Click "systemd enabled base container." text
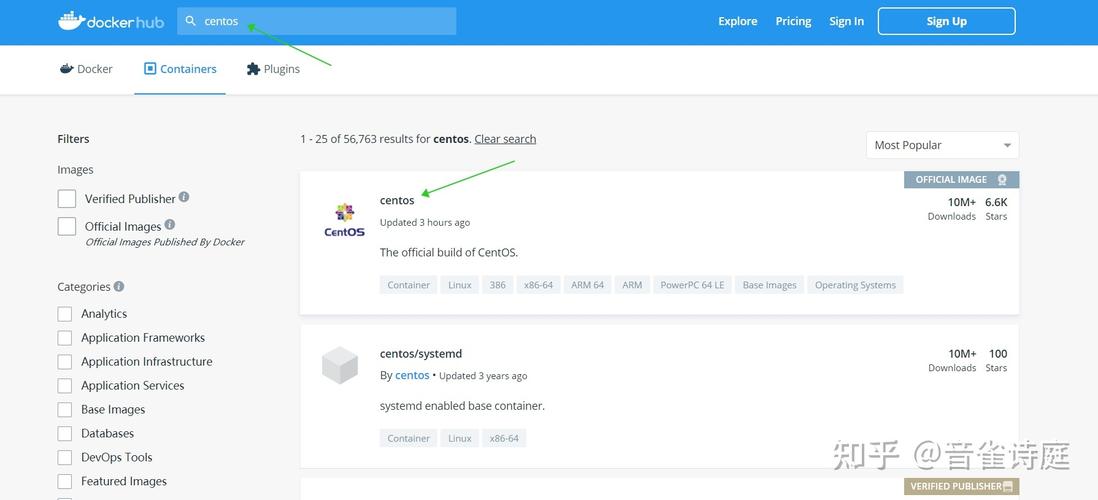The height and width of the screenshot is (500, 1098). coord(462,406)
